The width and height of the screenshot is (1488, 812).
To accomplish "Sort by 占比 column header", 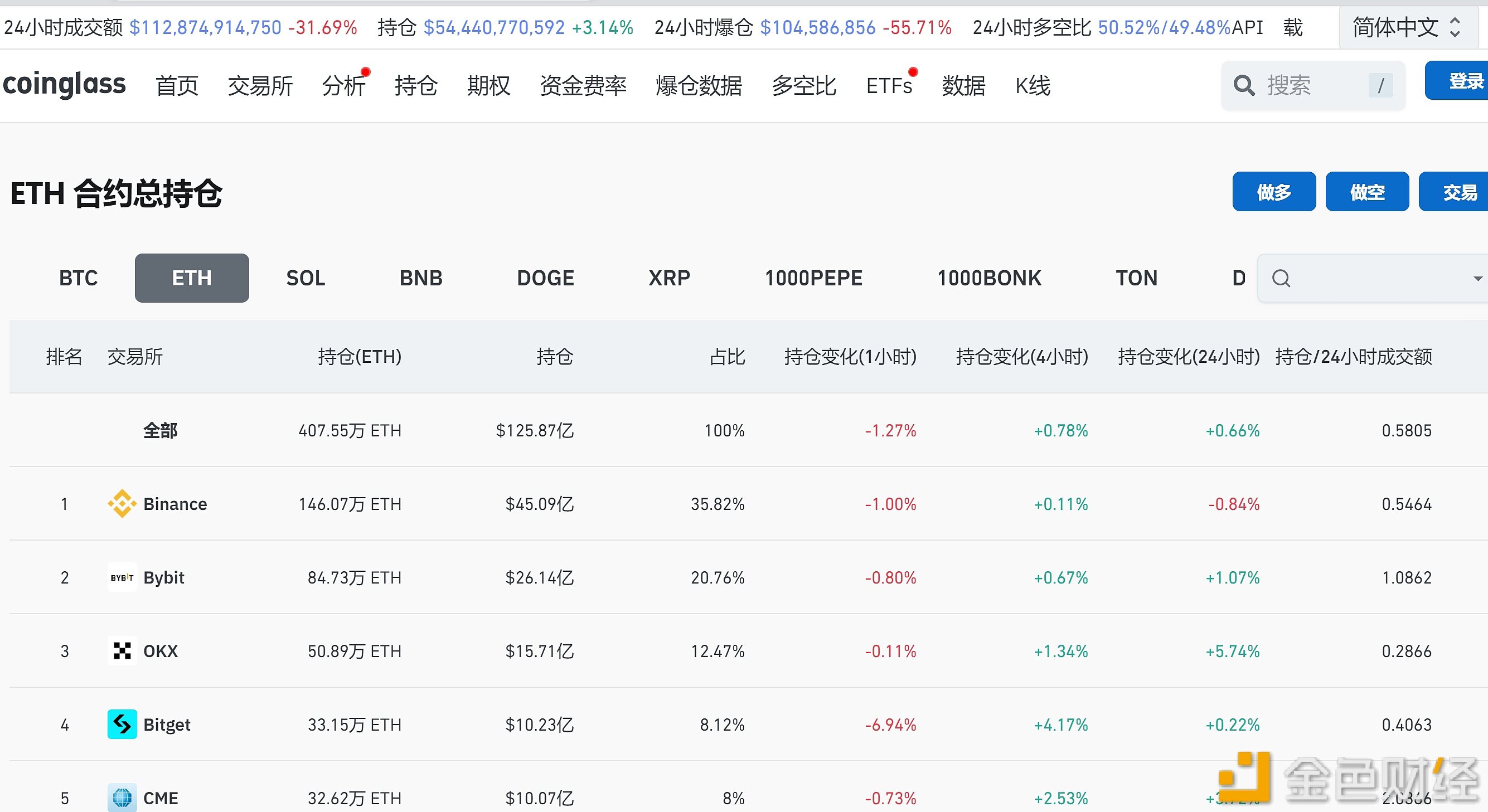I will pos(727,356).
